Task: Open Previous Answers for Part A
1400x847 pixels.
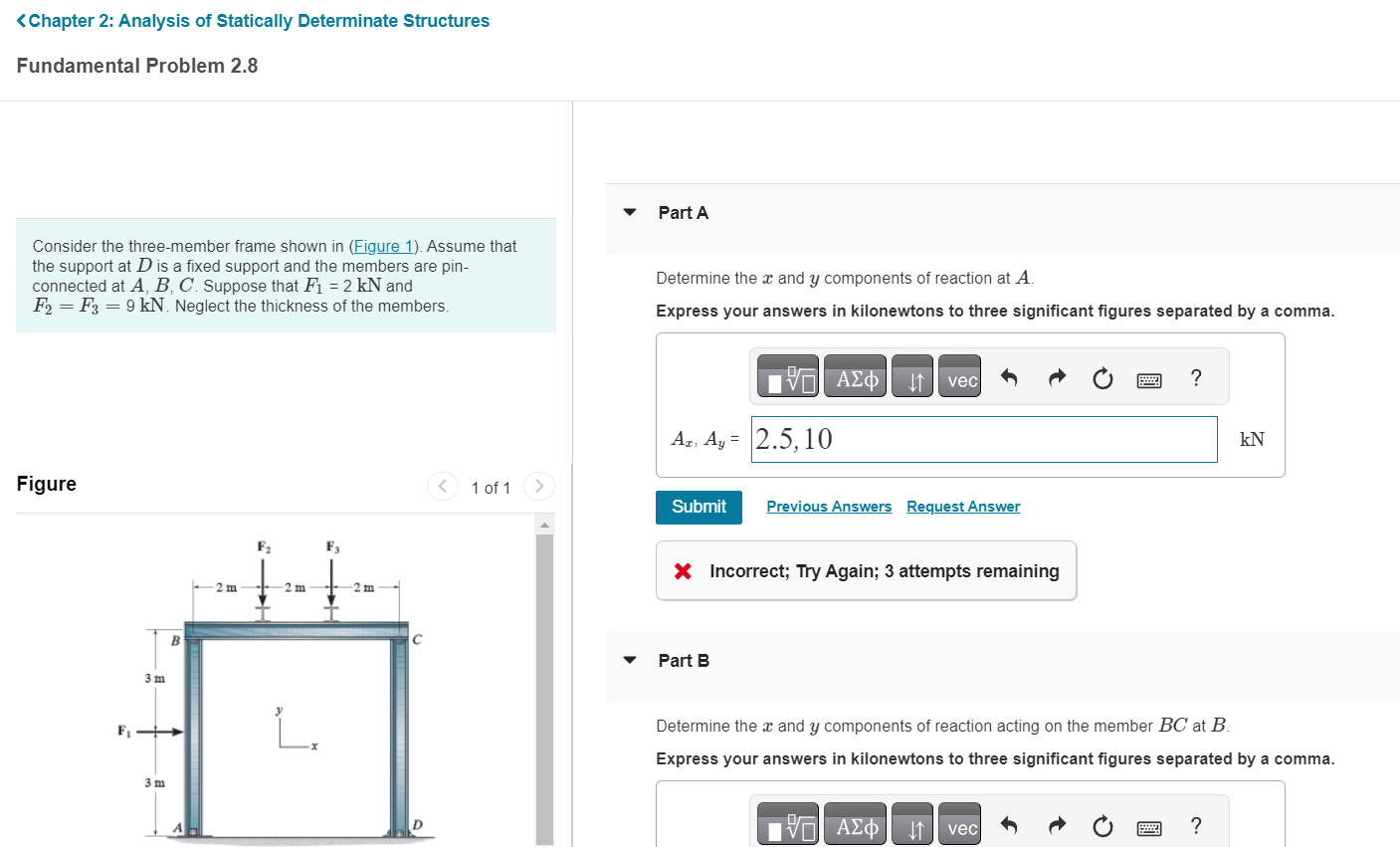Action: 829,506
